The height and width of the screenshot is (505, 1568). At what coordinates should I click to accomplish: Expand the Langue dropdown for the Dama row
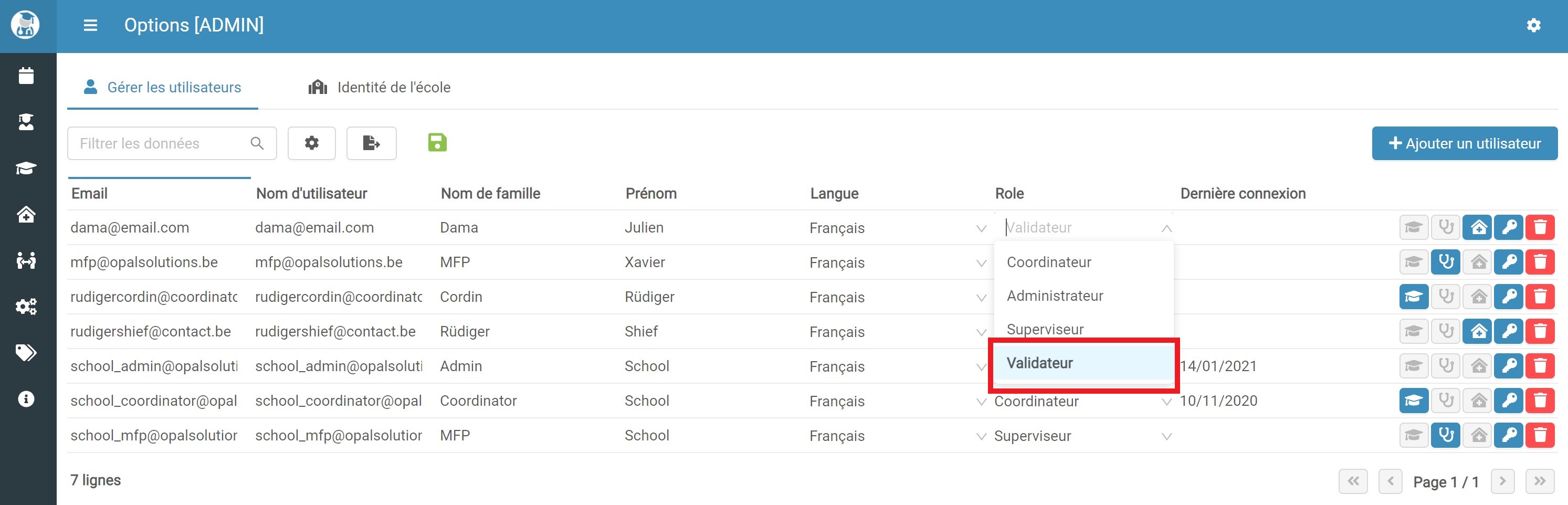981,228
